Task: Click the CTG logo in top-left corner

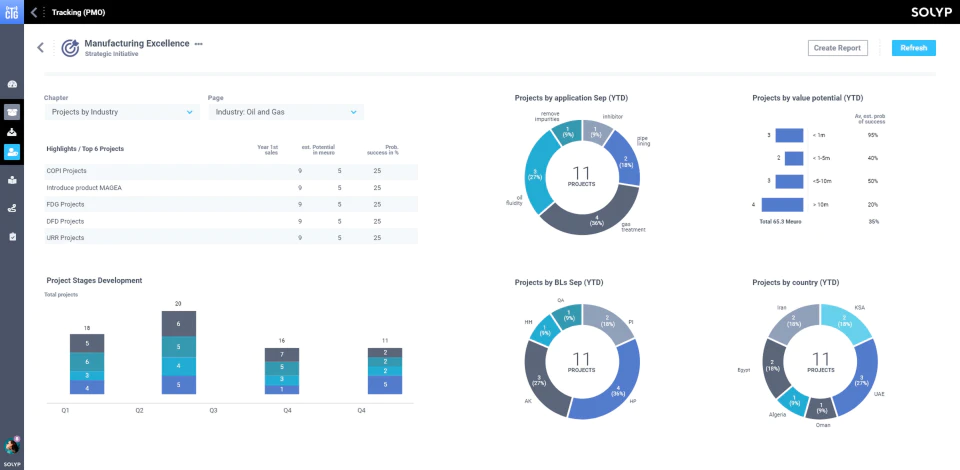Action: 12,12
